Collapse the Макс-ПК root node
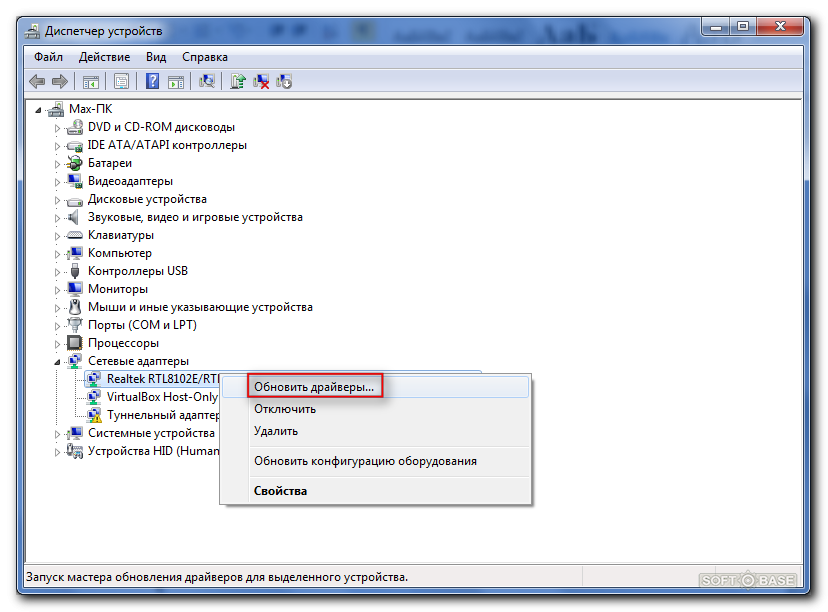828x612 pixels. [x=39, y=109]
